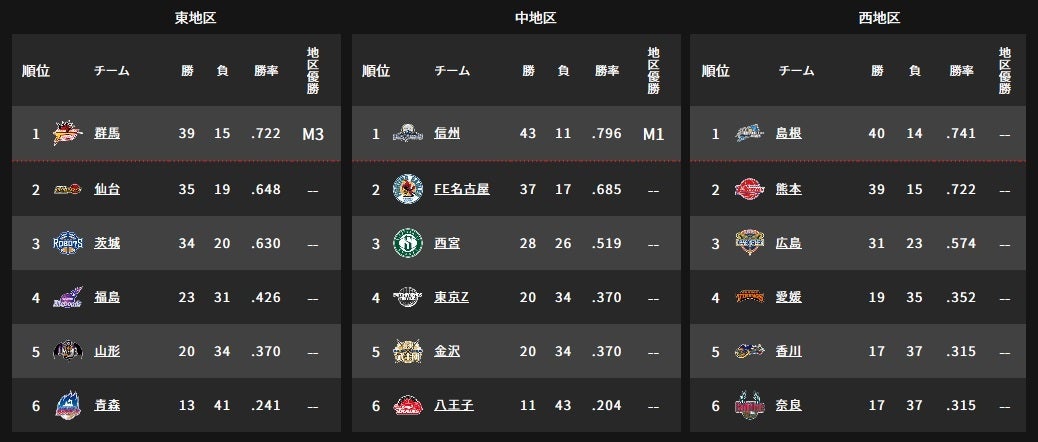This screenshot has width=1038, height=442.
Task: Open the 金沢 team link
Action: tap(447, 351)
